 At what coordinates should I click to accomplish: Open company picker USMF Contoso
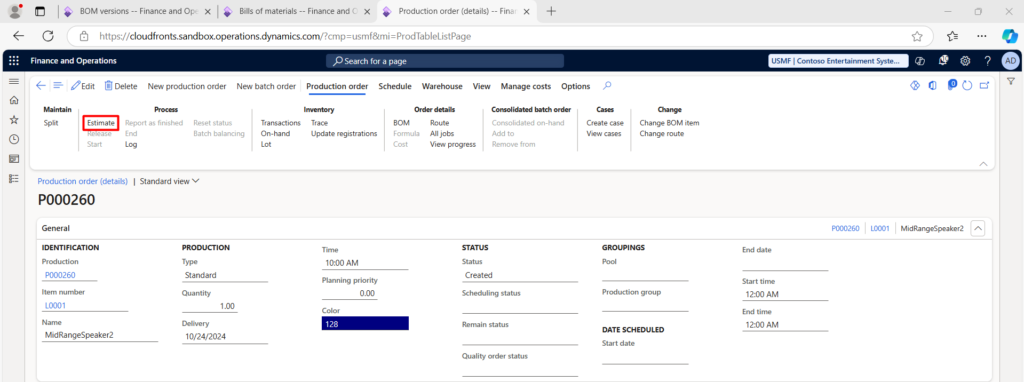point(839,61)
